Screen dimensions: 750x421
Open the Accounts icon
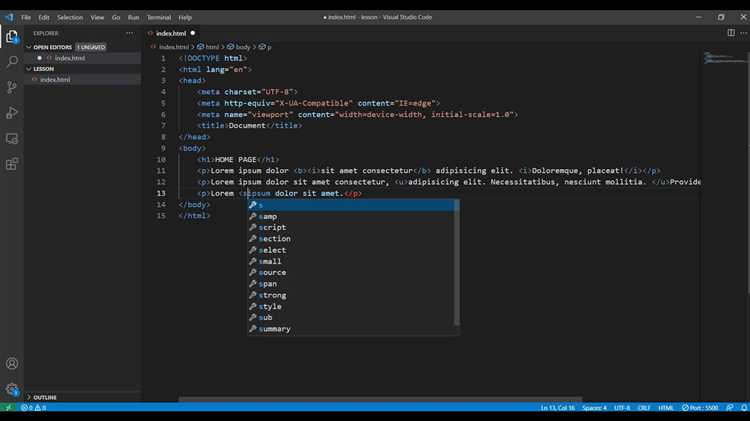click(12, 364)
